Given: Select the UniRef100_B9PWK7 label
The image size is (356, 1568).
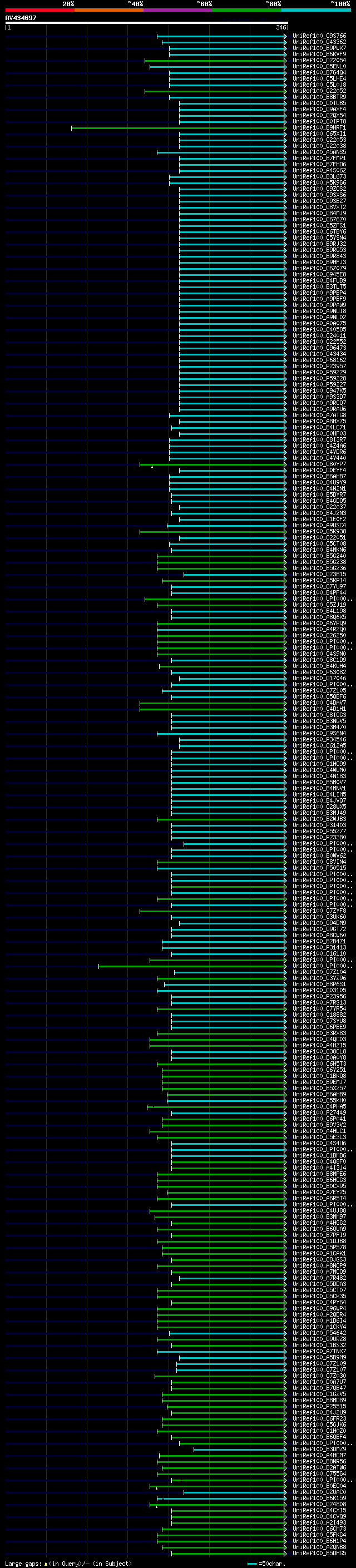Looking at the screenshot, I should [319, 48].
